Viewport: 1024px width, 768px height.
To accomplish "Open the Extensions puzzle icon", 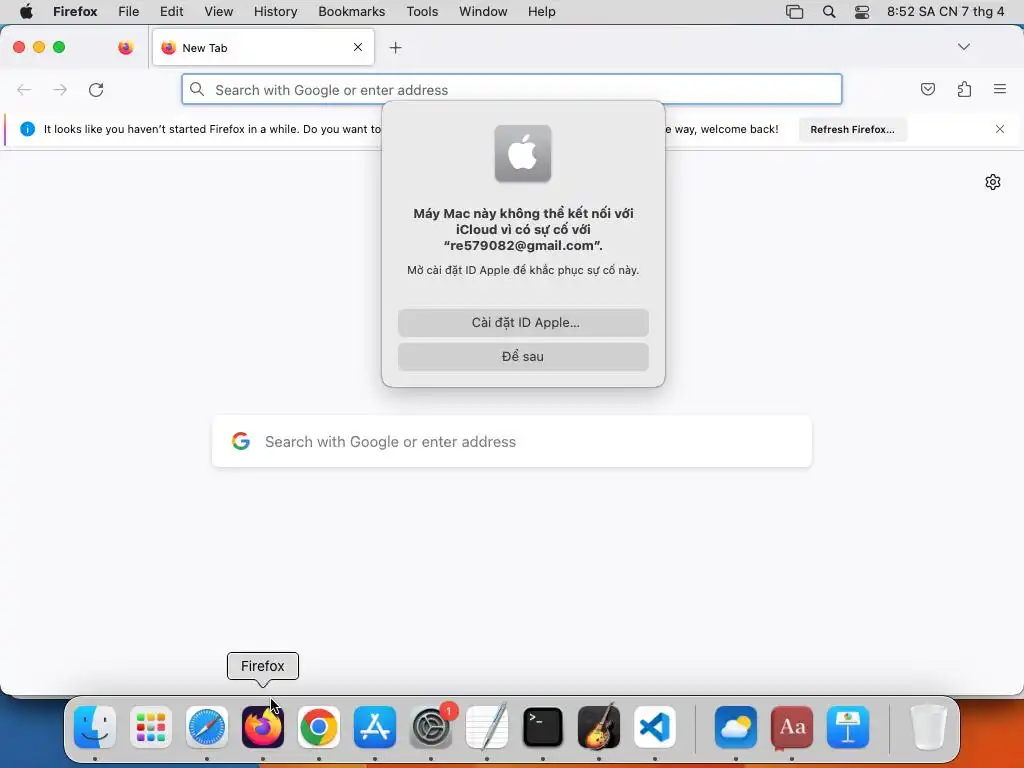I will pyautogui.click(x=964, y=89).
